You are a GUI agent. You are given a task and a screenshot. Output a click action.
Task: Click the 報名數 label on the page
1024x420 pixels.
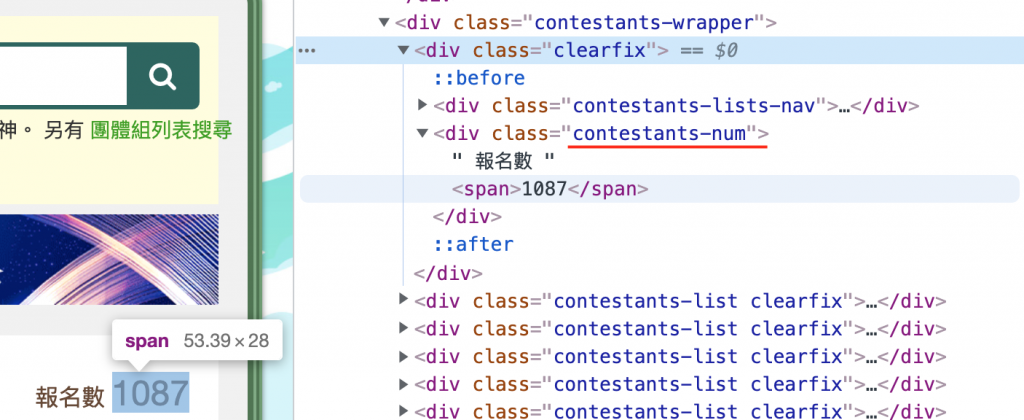(70, 396)
